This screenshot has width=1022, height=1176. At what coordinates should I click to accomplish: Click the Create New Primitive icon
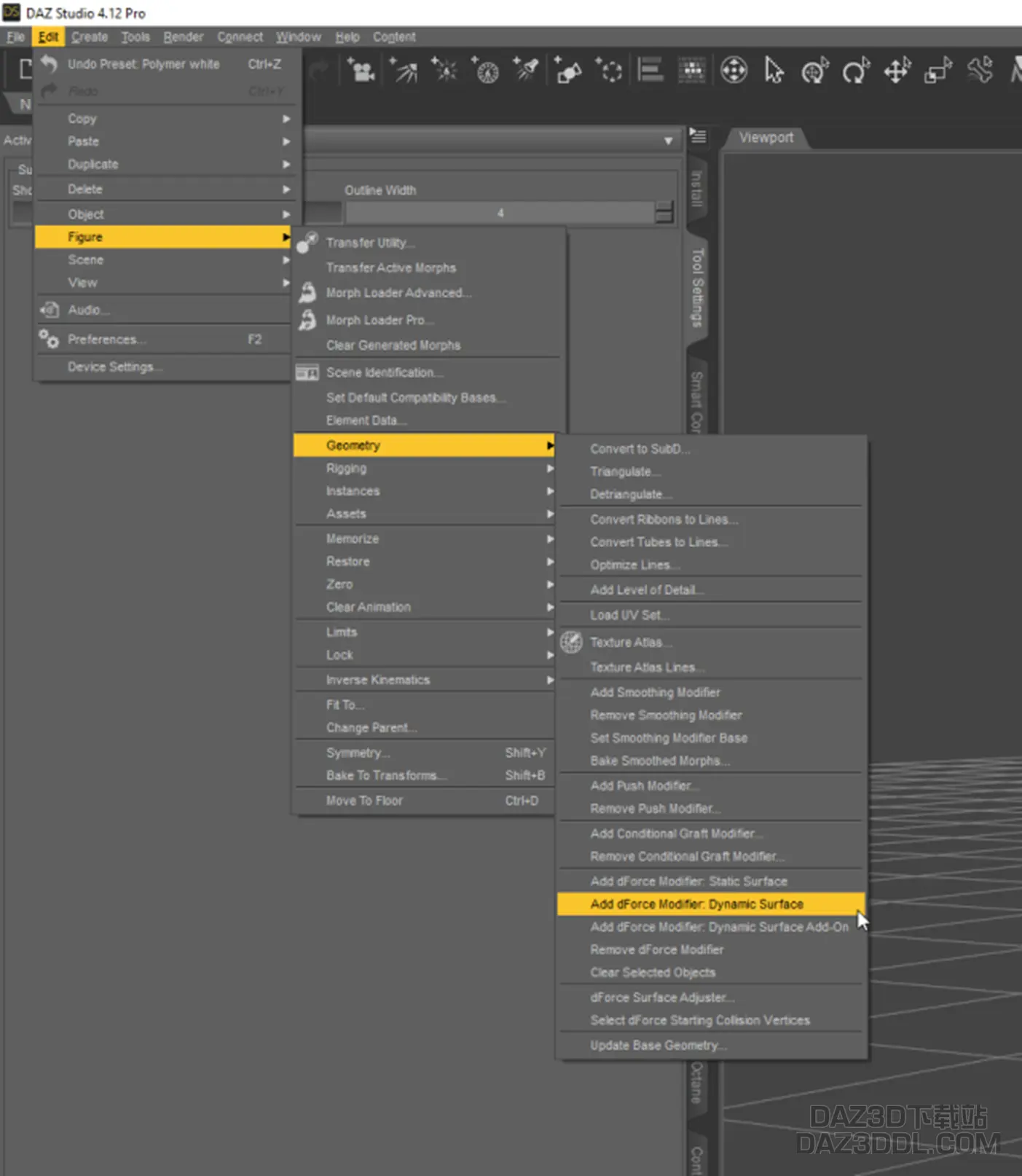pyautogui.click(x=567, y=71)
